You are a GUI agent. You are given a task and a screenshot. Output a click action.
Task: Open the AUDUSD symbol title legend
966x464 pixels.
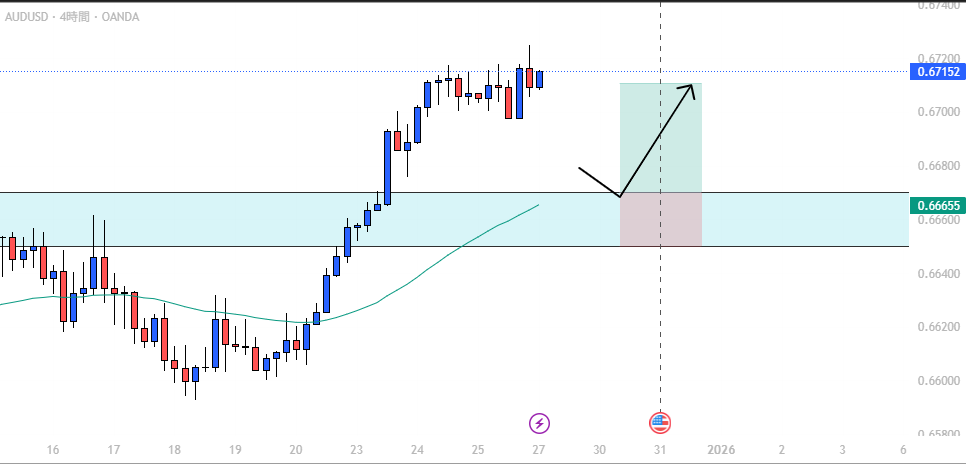coord(70,17)
